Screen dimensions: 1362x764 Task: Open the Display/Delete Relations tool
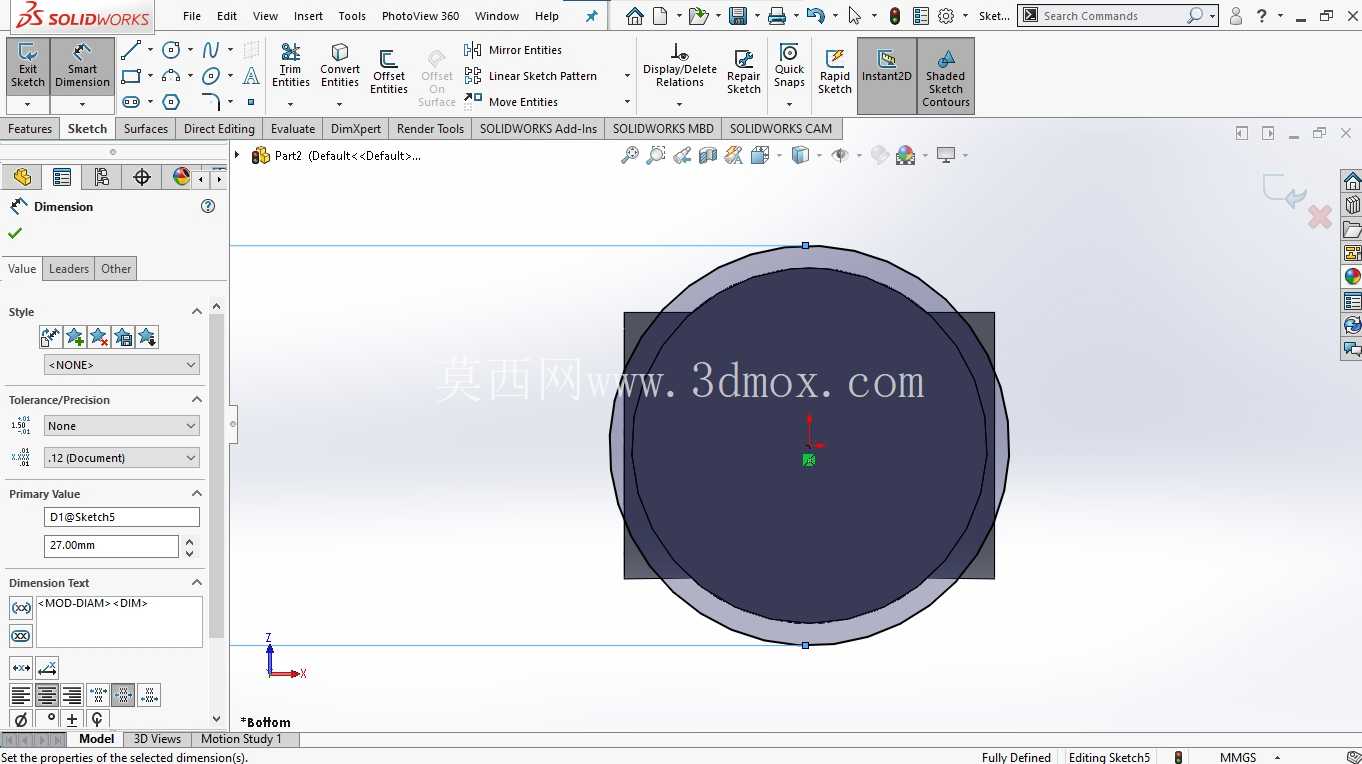coord(680,67)
